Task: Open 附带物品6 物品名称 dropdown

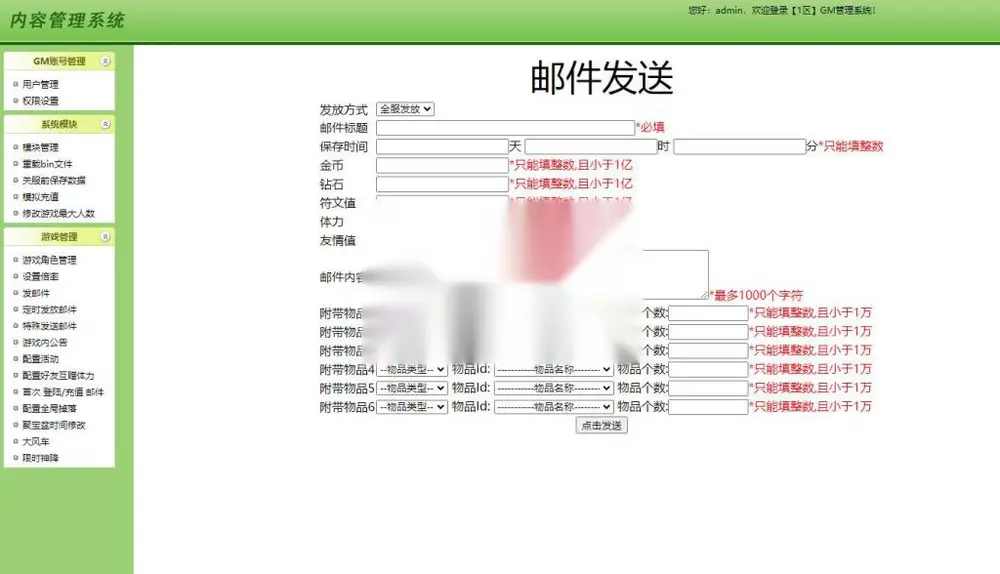Action: 554,406
